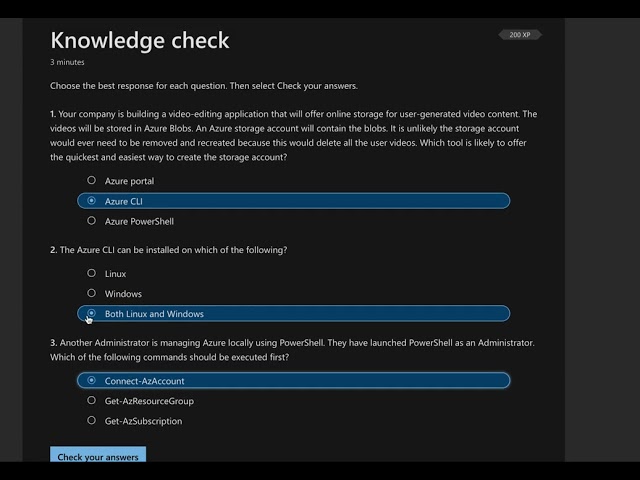Select the Get-AzSubscription radio option
640x480 pixels.
click(91, 420)
